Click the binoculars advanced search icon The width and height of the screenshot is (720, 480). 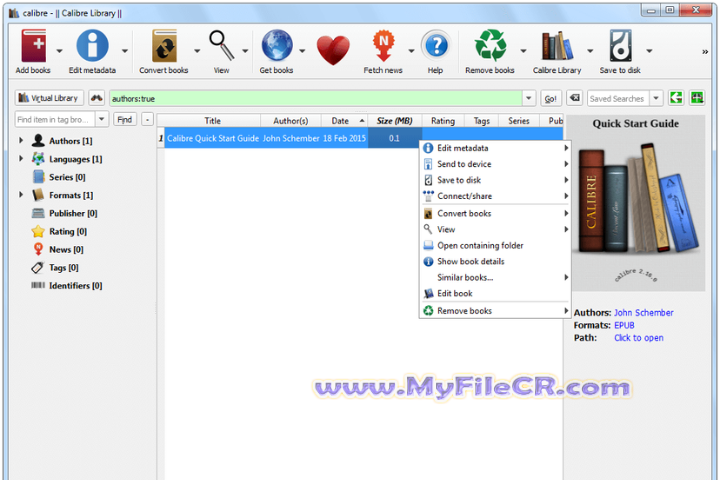click(96, 98)
